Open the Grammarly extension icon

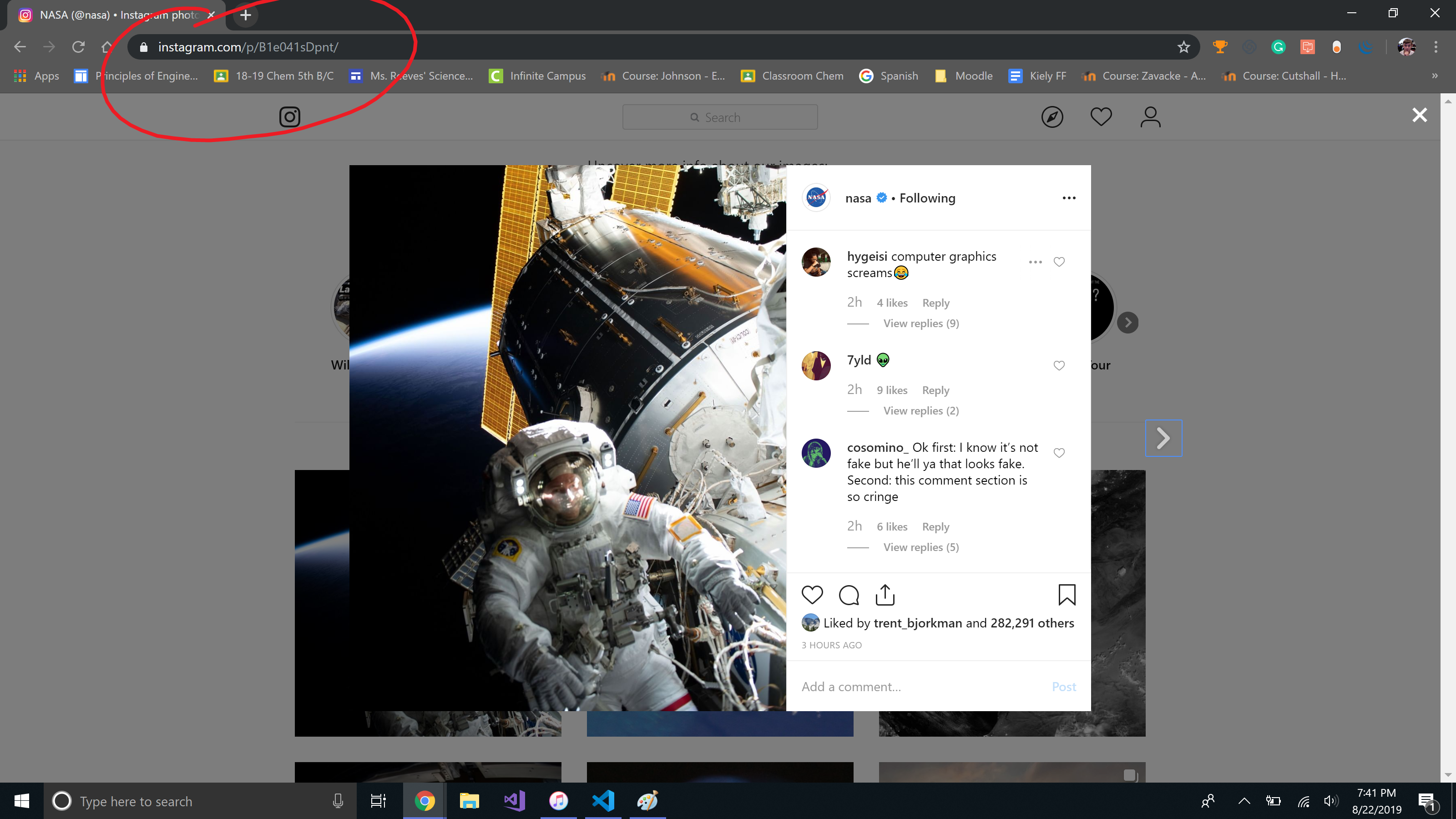coord(1278,47)
